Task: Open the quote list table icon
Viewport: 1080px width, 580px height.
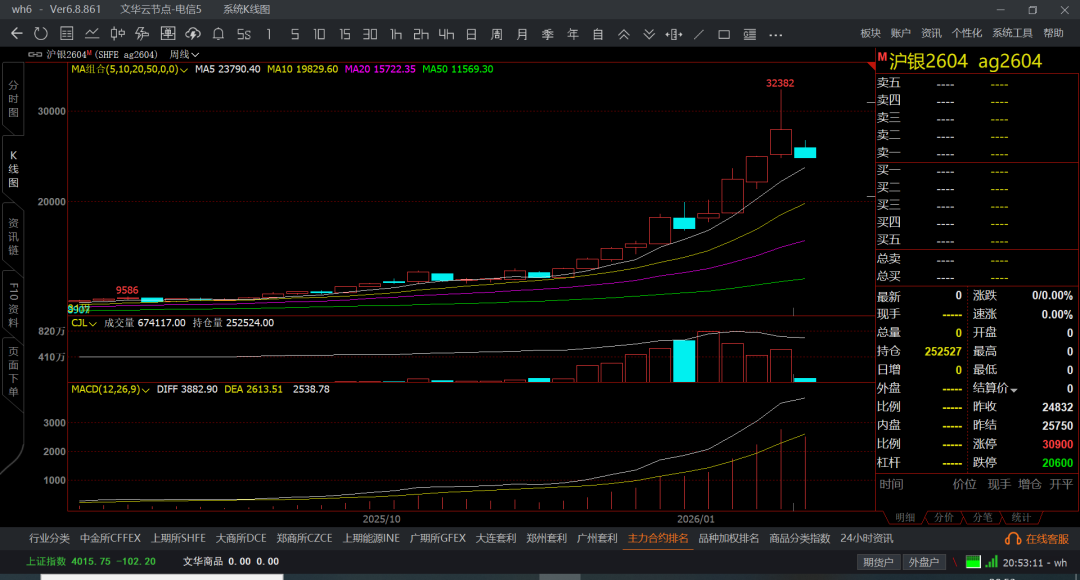Action: (x=66, y=33)
